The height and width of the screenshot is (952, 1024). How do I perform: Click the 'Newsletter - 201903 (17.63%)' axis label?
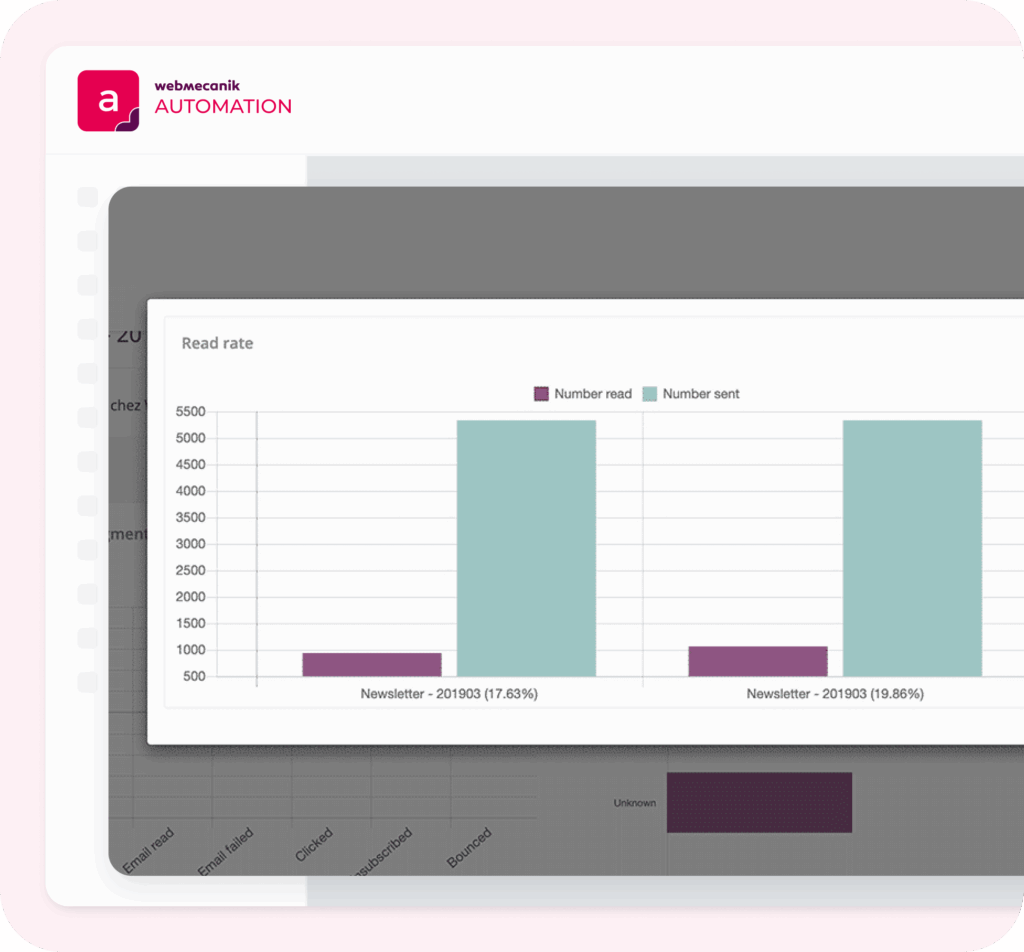point(449,693)
